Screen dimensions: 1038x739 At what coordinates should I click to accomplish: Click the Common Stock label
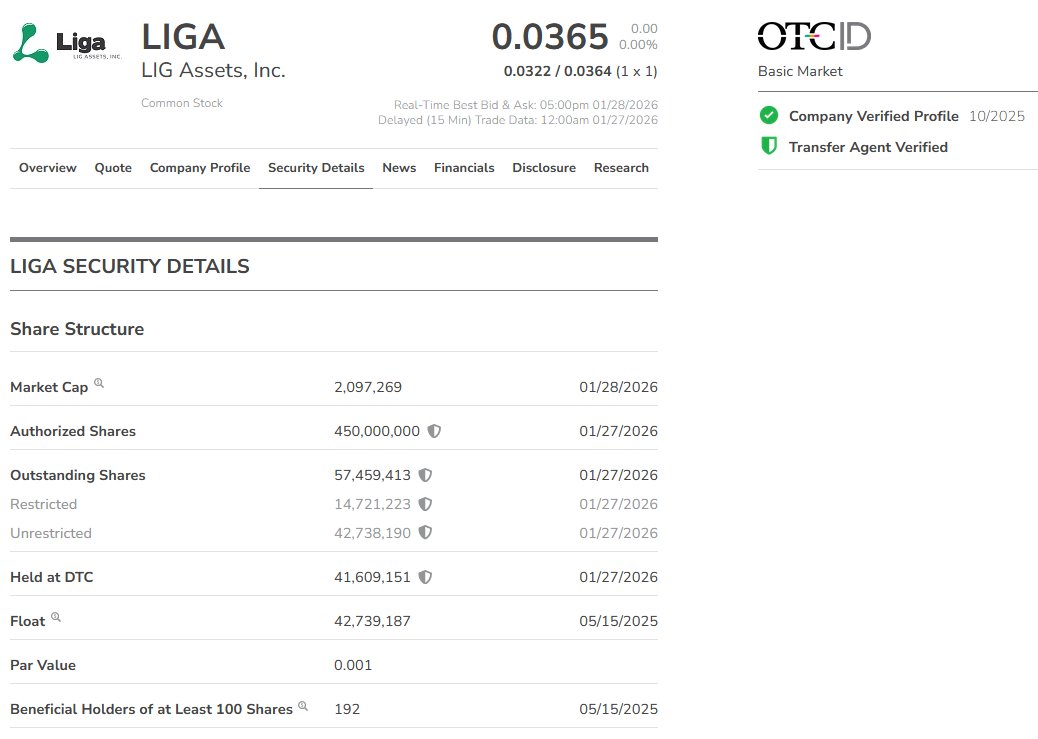pyautogui.click(x=182, y=103)
